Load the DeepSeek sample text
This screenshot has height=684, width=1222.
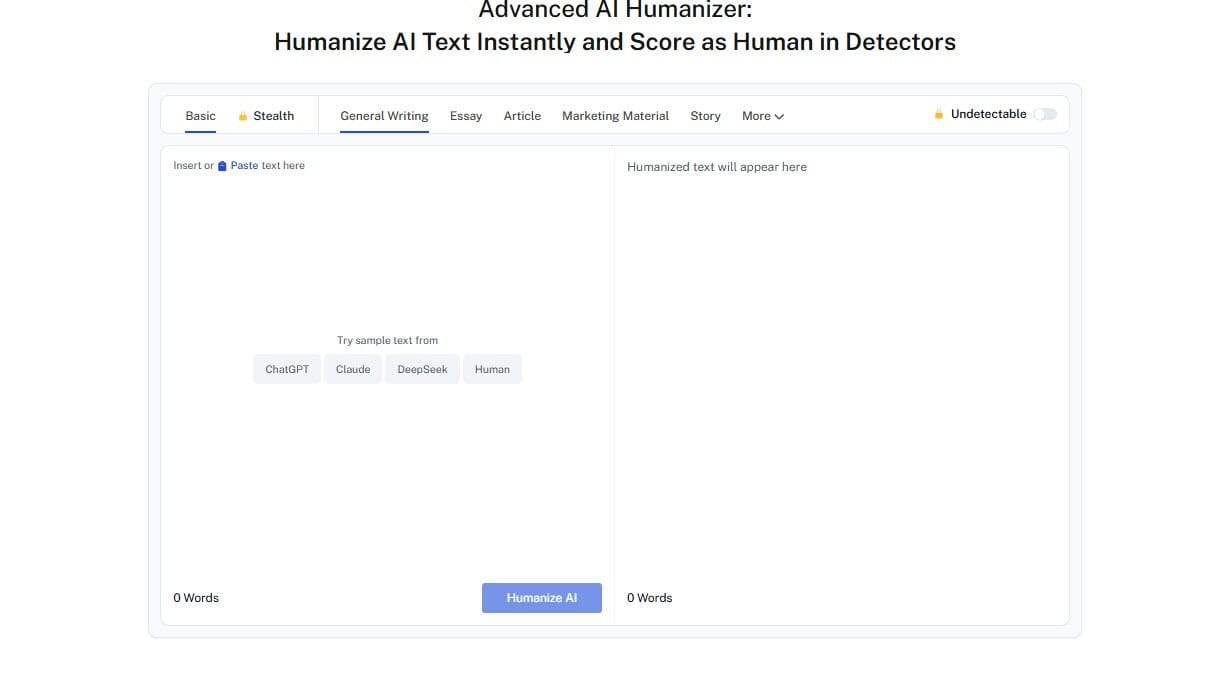point(422,368)
